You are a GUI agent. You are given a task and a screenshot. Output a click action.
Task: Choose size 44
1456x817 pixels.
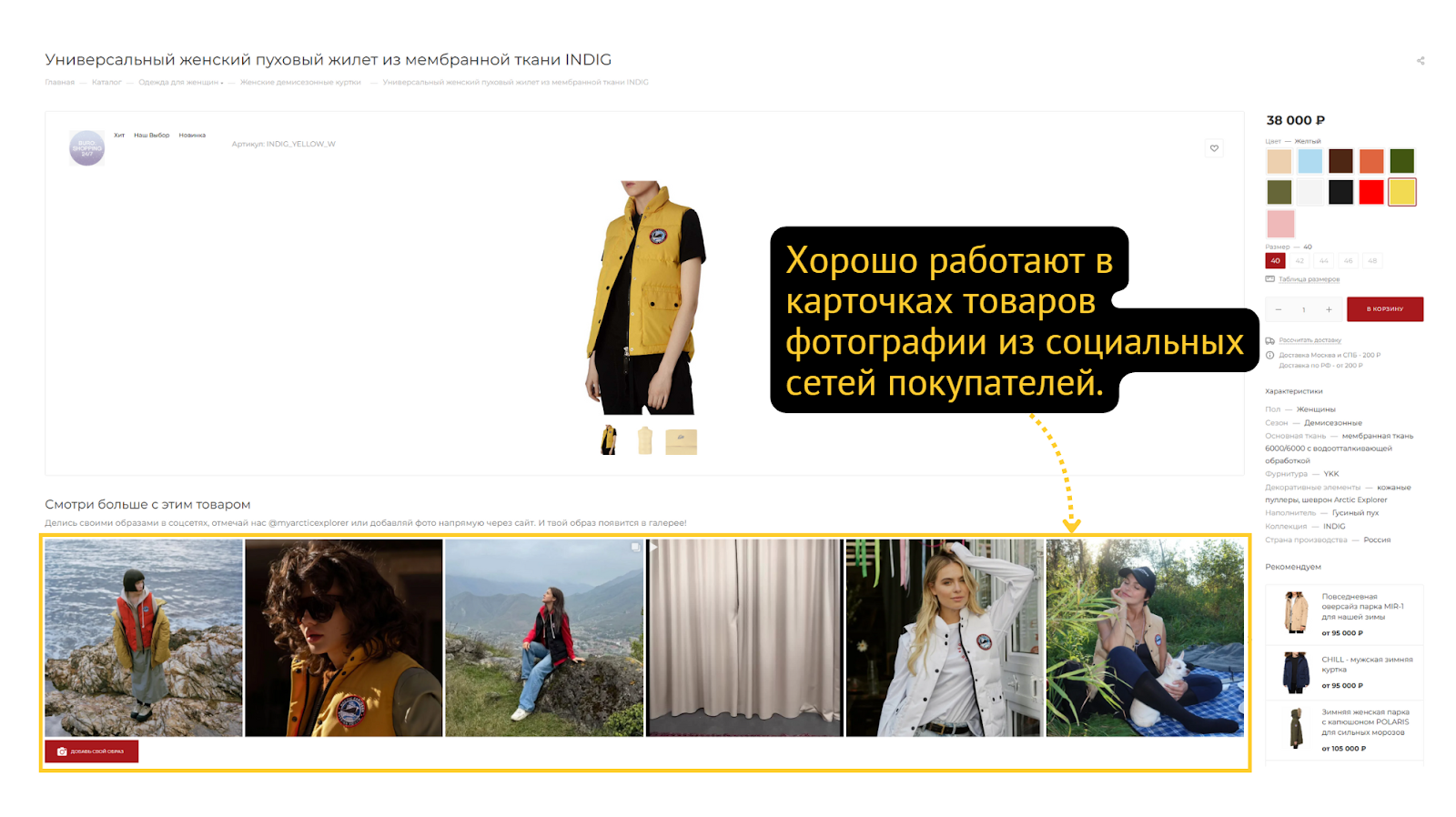(x=1324, y=261)
